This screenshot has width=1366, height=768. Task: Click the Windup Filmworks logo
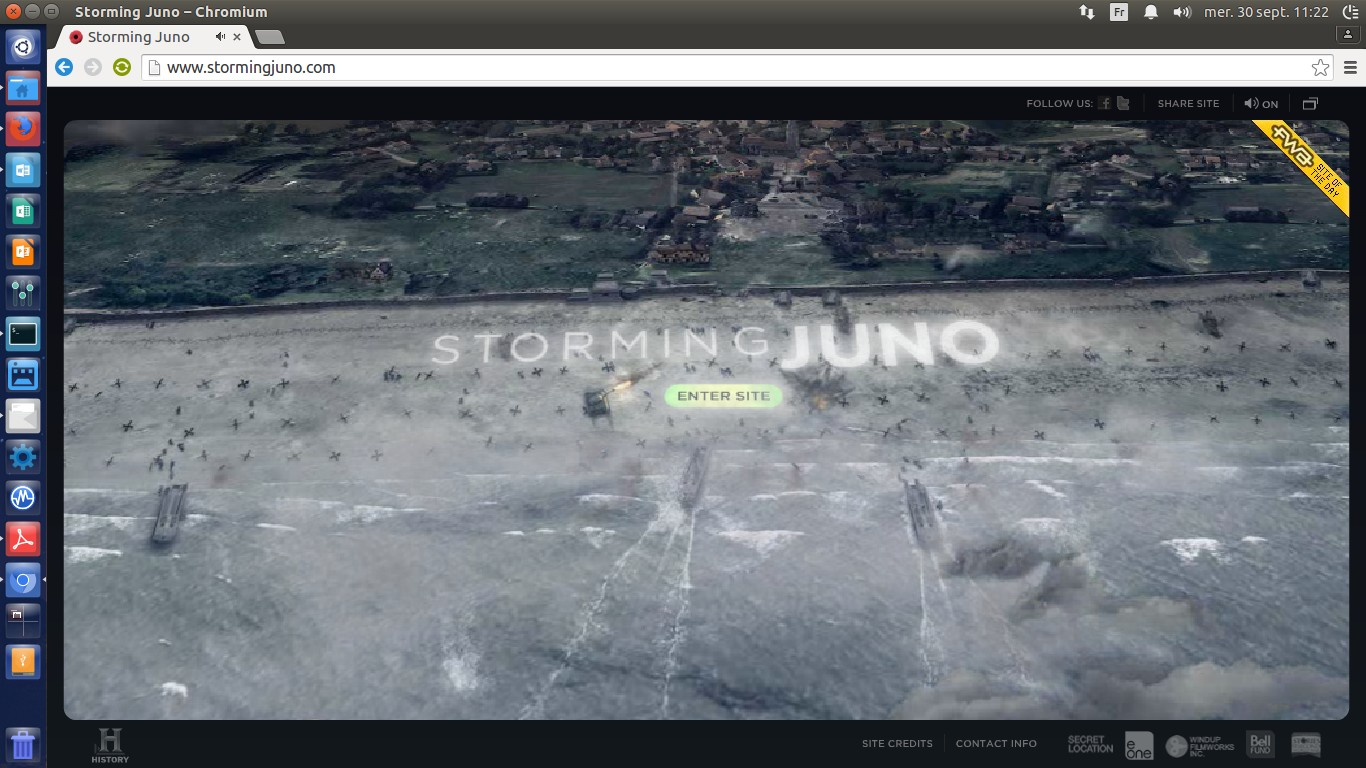(x=1200, y=745)
